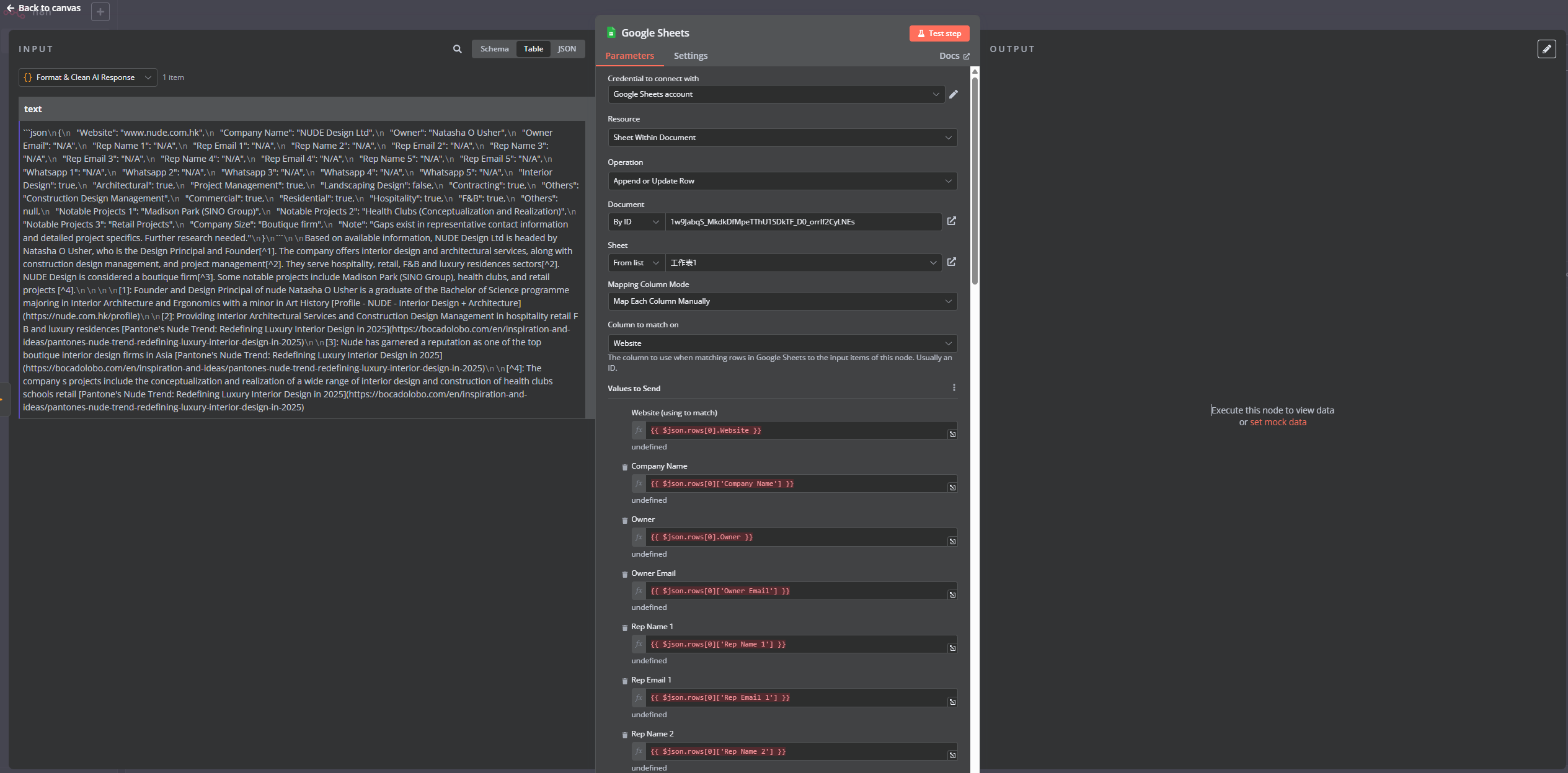Click set mock data link
1568x773 pixels.
coord(1278,422)
